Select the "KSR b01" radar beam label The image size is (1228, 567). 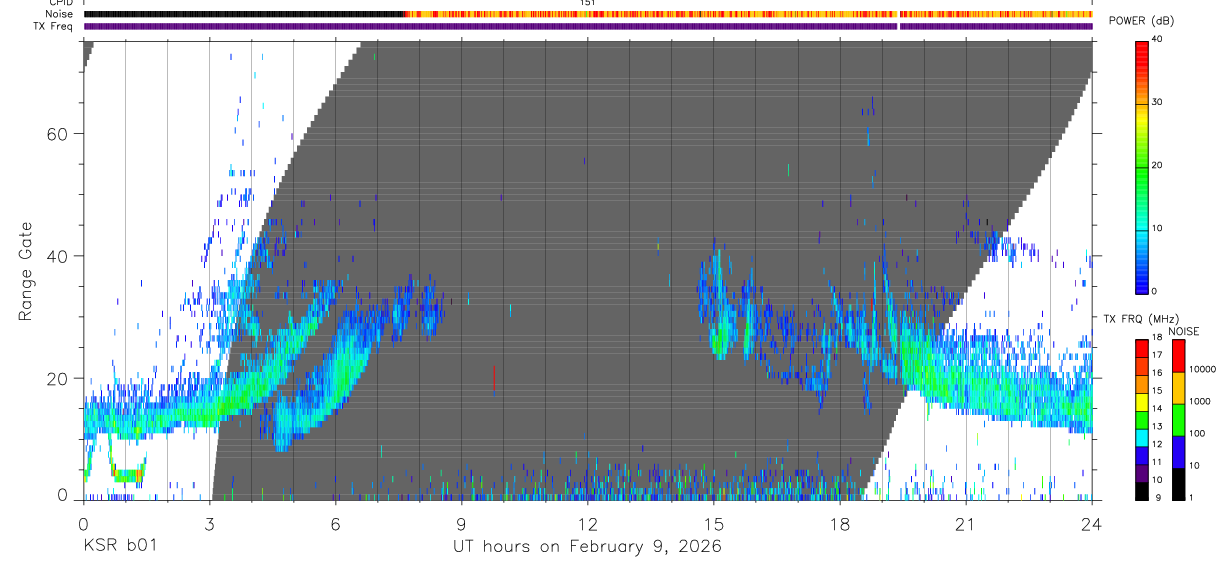click(119, 547)
